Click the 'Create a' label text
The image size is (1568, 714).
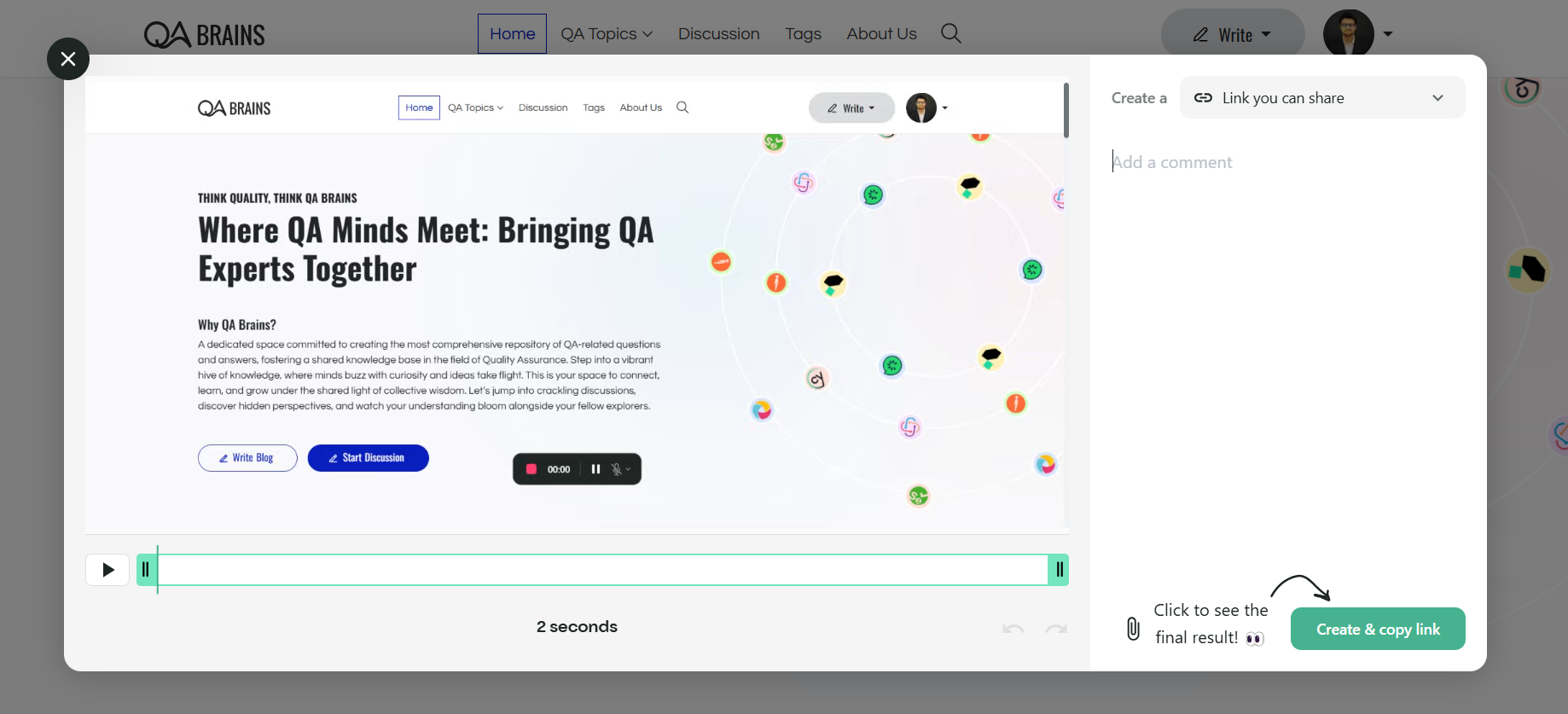coord(1139,98)
